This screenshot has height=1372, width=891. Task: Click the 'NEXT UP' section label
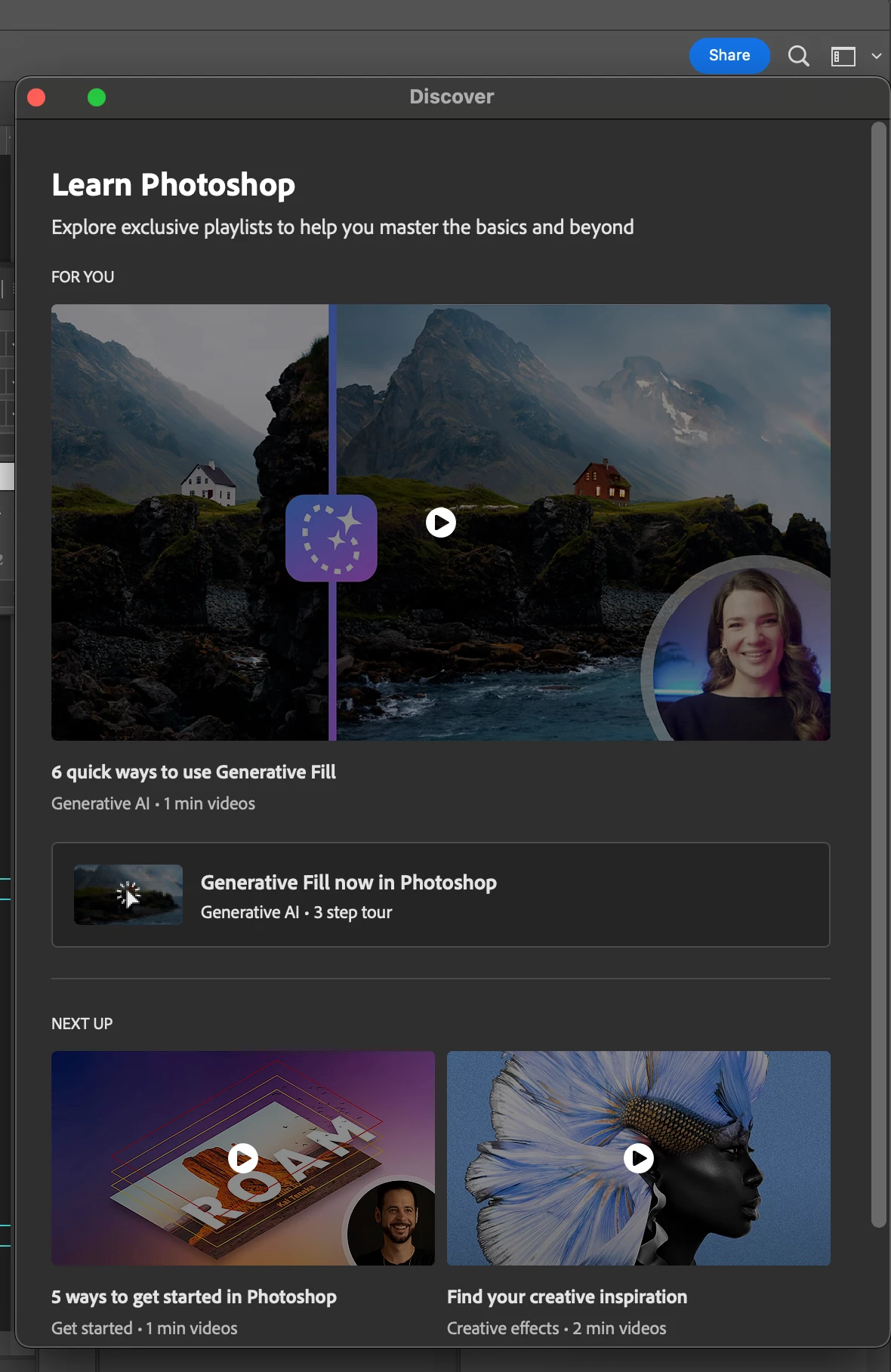(x=82, y=1024)
